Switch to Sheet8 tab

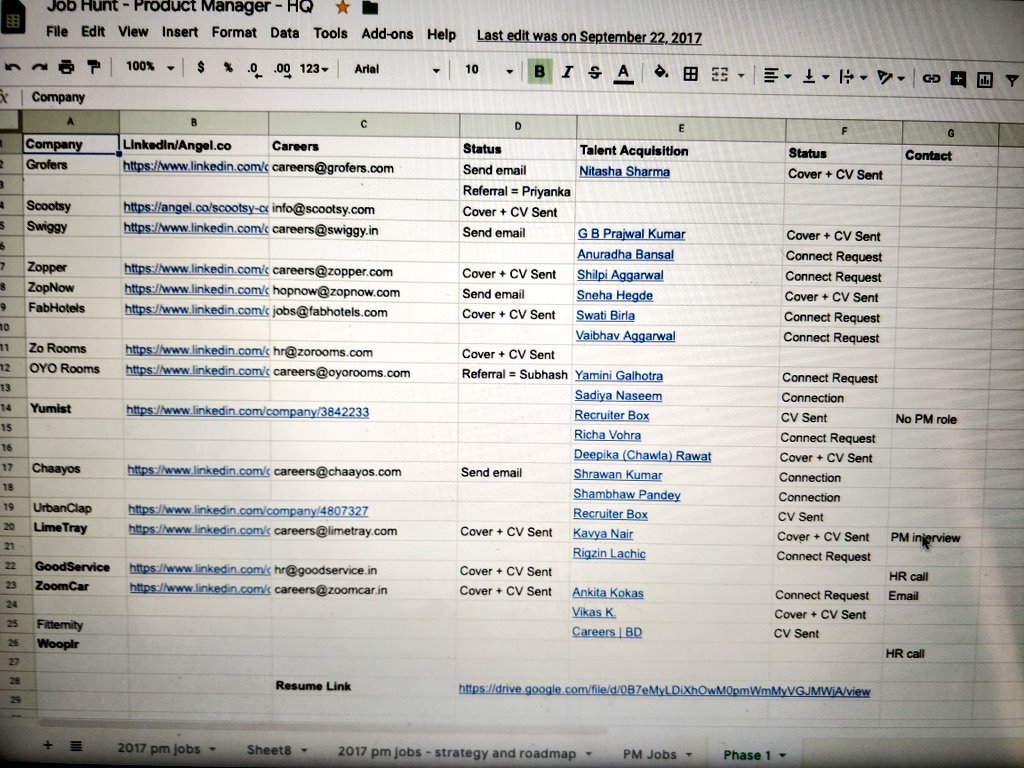click(277, 750)
